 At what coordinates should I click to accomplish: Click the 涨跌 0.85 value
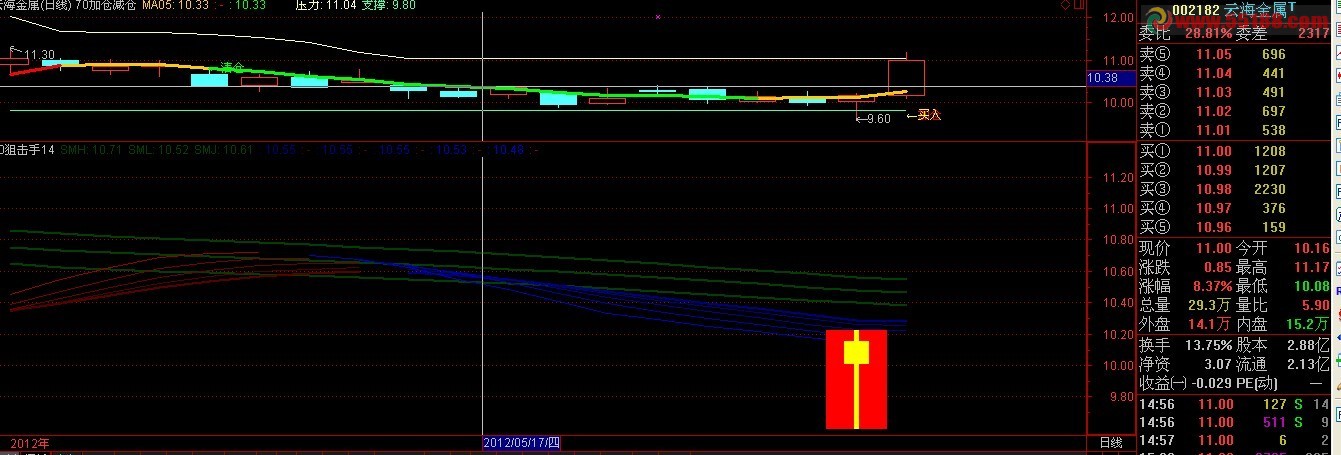tap(1217, 267)
